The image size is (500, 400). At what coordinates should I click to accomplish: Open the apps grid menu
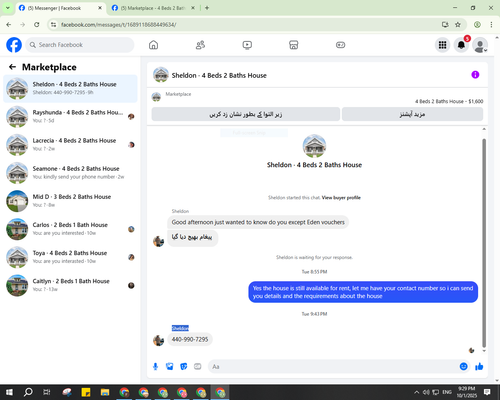coord(442,45)
